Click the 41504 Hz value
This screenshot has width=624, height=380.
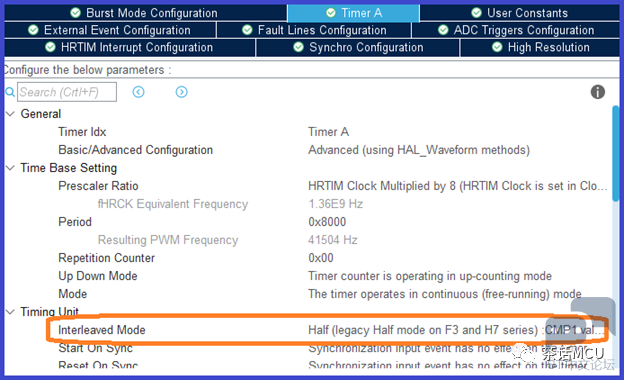tap(333, 240)
